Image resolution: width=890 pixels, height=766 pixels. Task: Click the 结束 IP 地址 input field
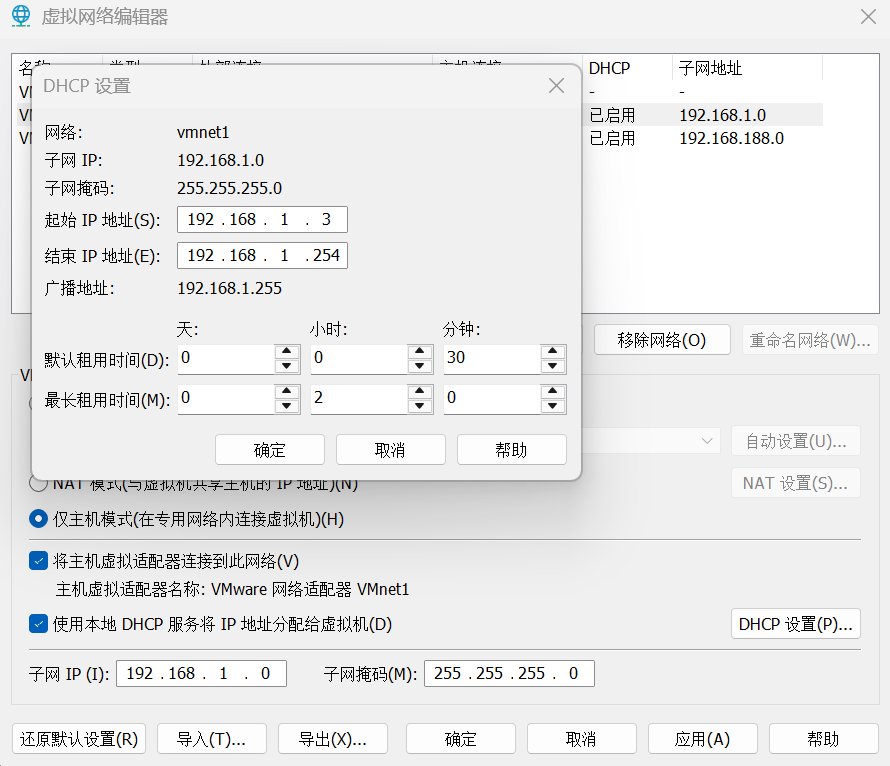(x=262, y=256)
